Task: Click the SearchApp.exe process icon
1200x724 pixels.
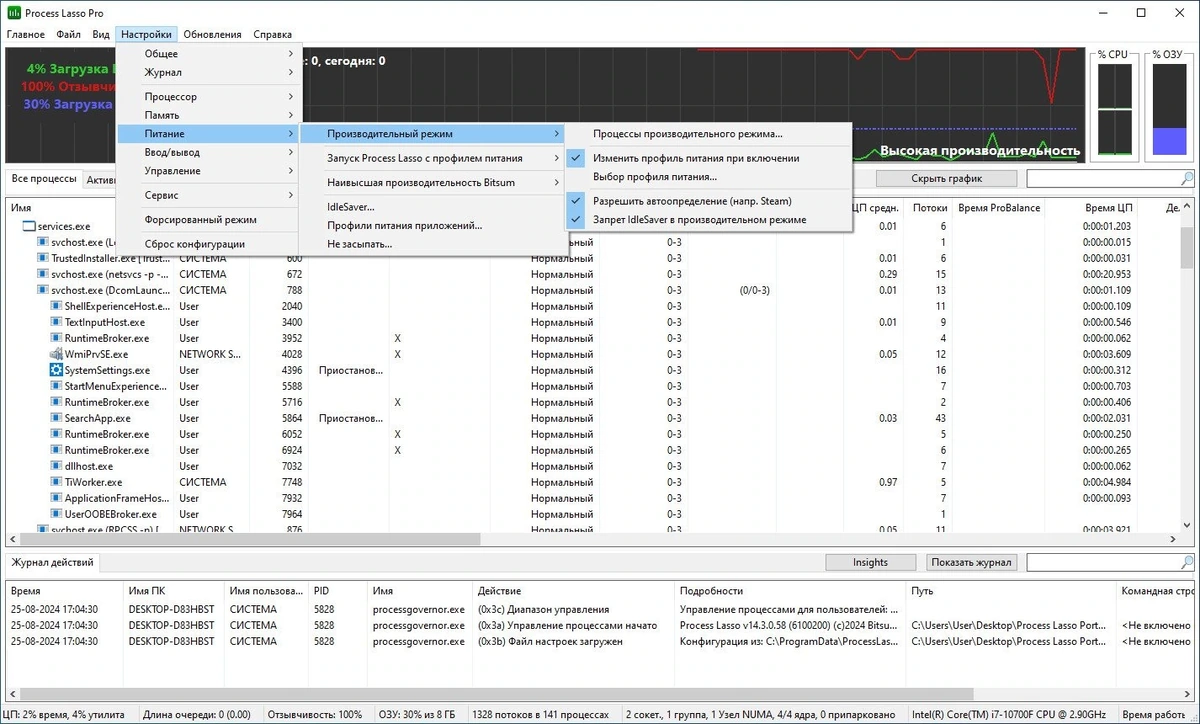Action: pyautogui.click(x=57, y=418)
